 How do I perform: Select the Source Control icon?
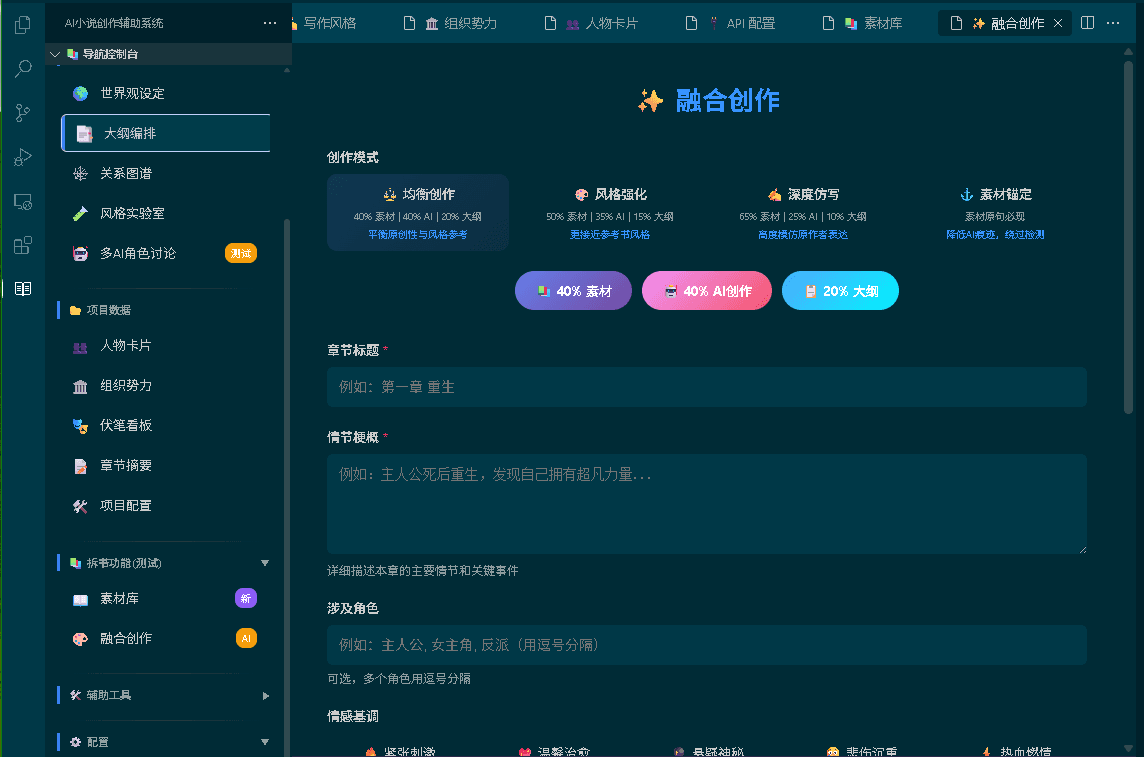[22, 112]
